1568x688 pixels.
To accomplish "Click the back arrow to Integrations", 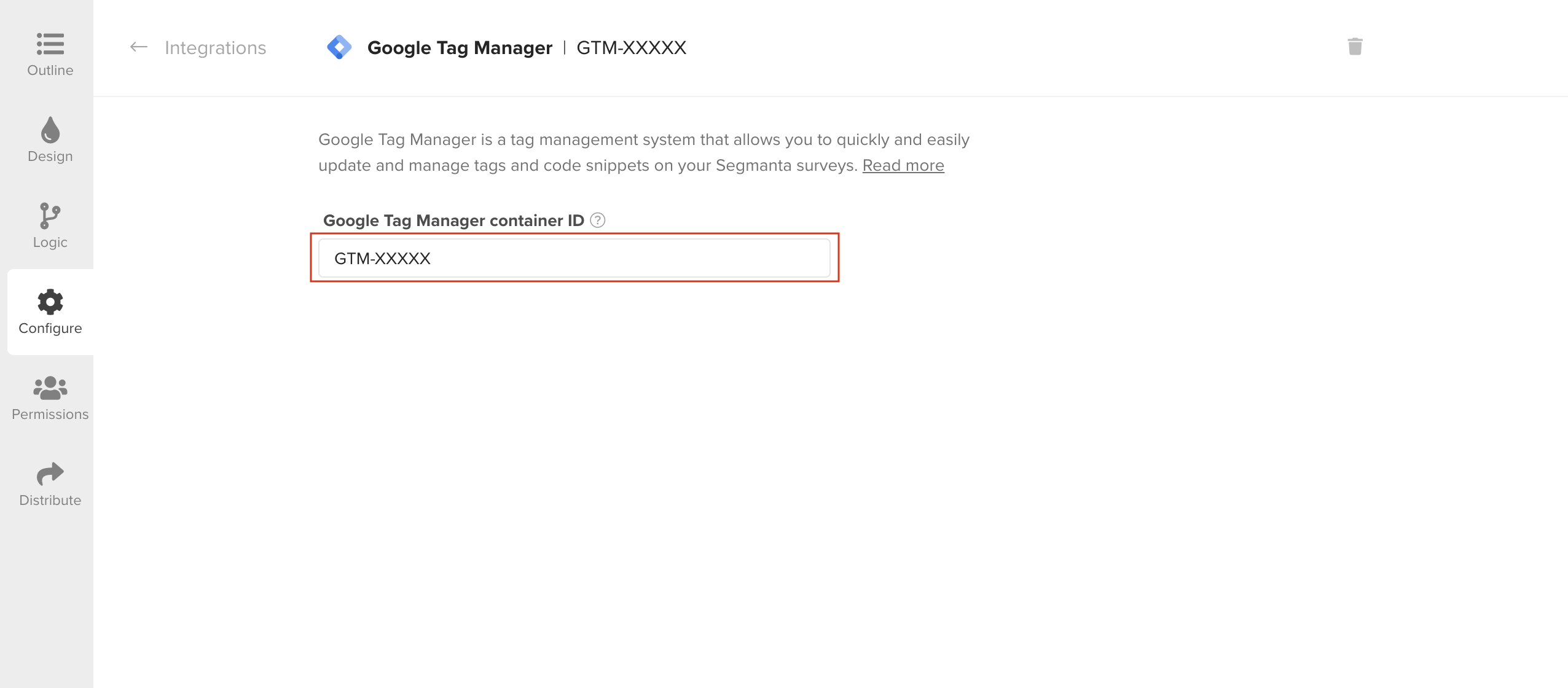I will tap(139, 47).
